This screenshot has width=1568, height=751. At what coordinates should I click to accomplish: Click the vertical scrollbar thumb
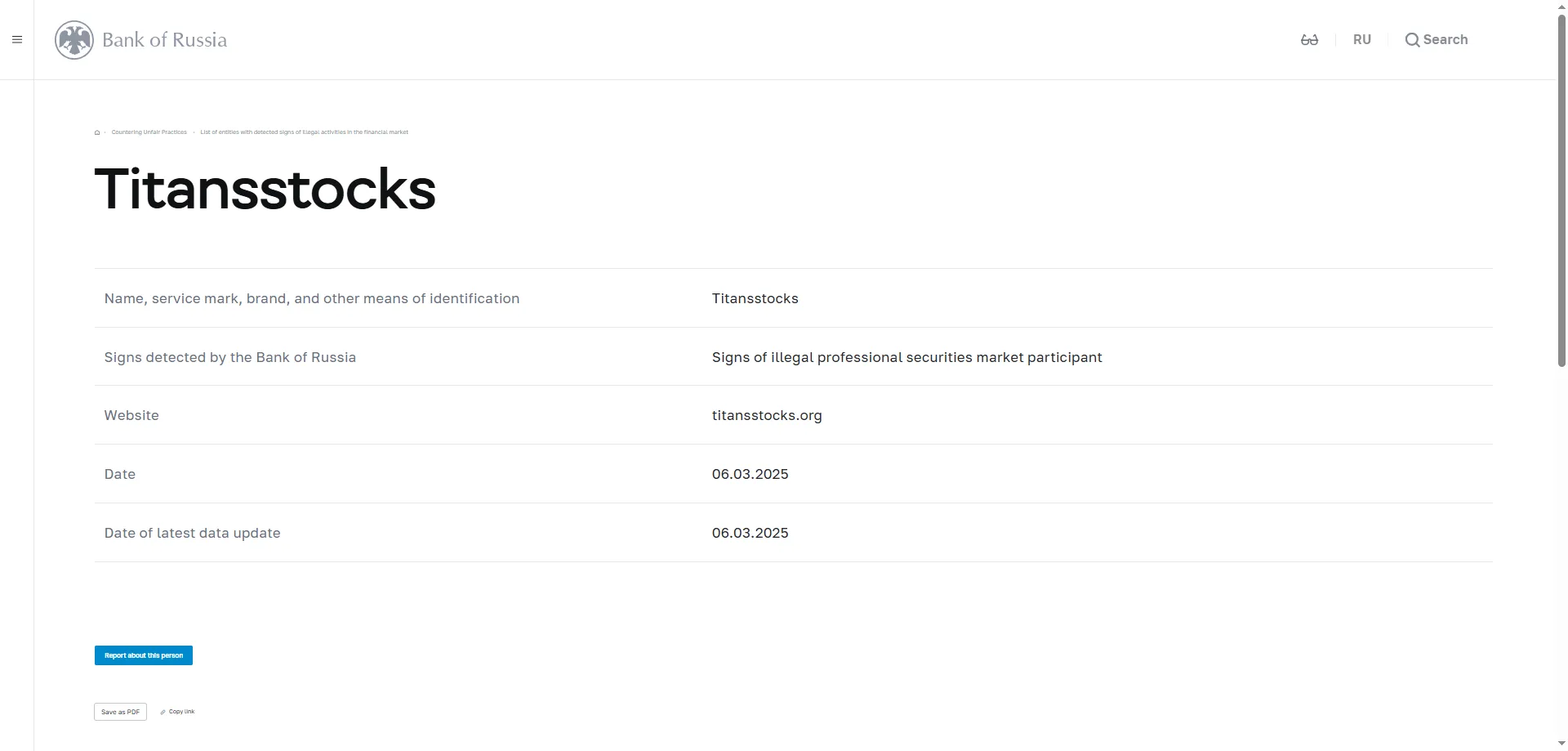1561,188
